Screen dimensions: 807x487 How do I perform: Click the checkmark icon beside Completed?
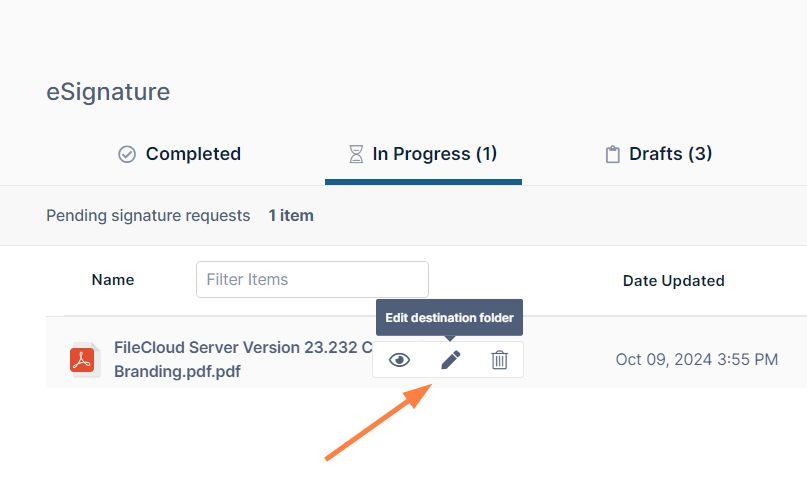click(x=127, y=155)
